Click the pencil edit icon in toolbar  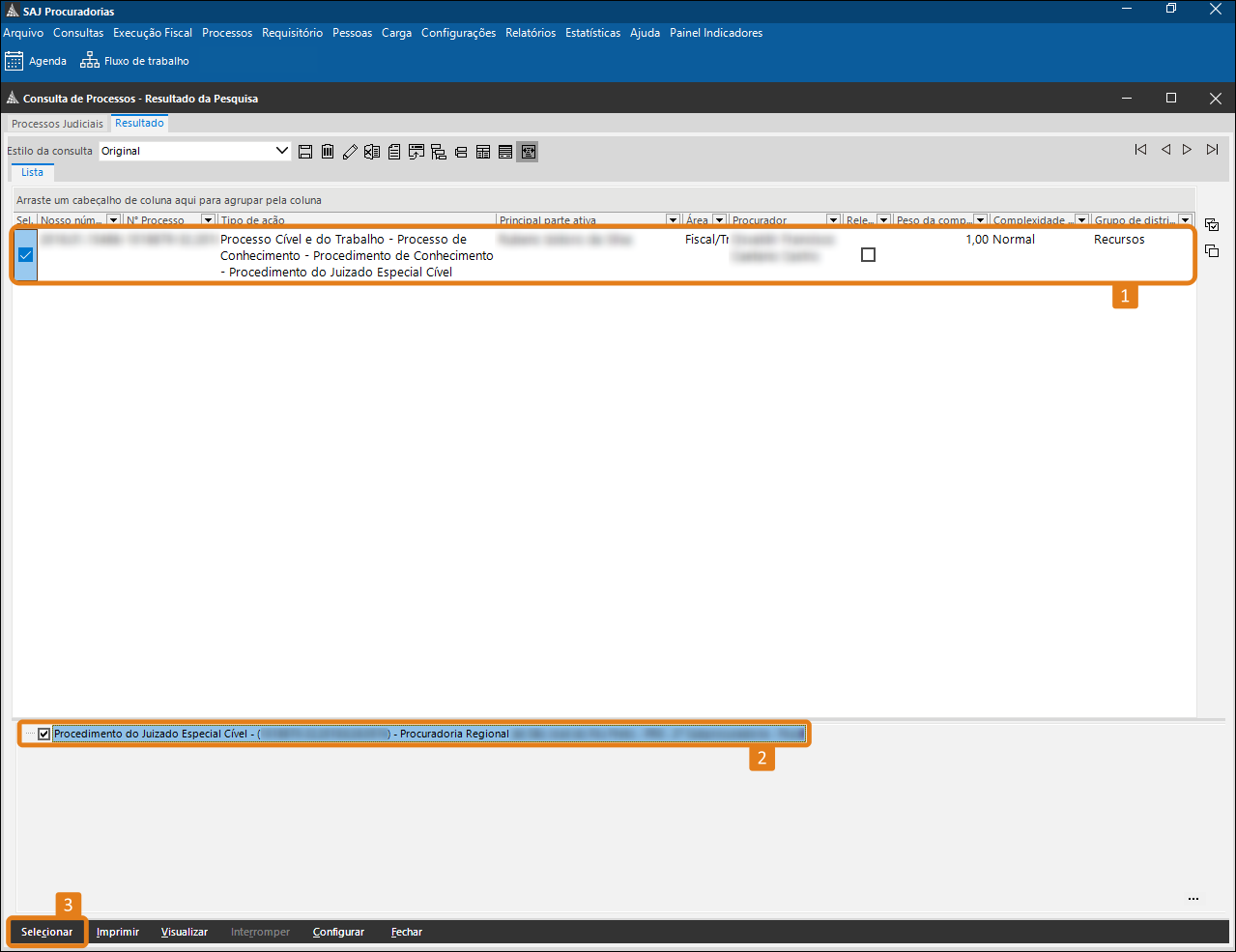[x=350, y=152]
